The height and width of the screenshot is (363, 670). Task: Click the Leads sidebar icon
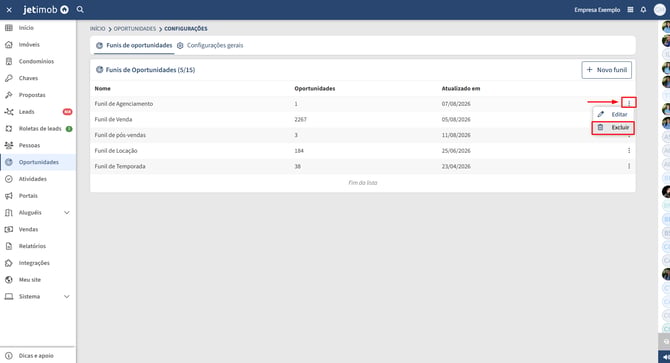pos(9,111)
